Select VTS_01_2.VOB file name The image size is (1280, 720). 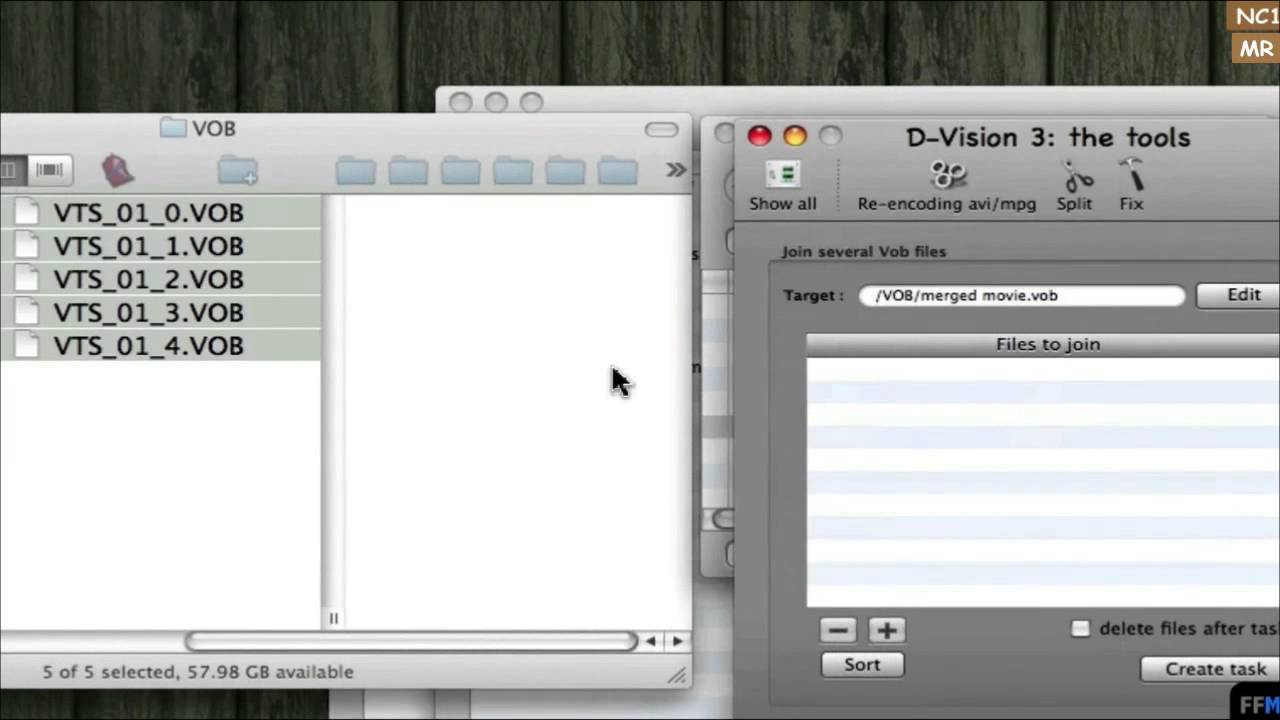(x=148, y=279)
